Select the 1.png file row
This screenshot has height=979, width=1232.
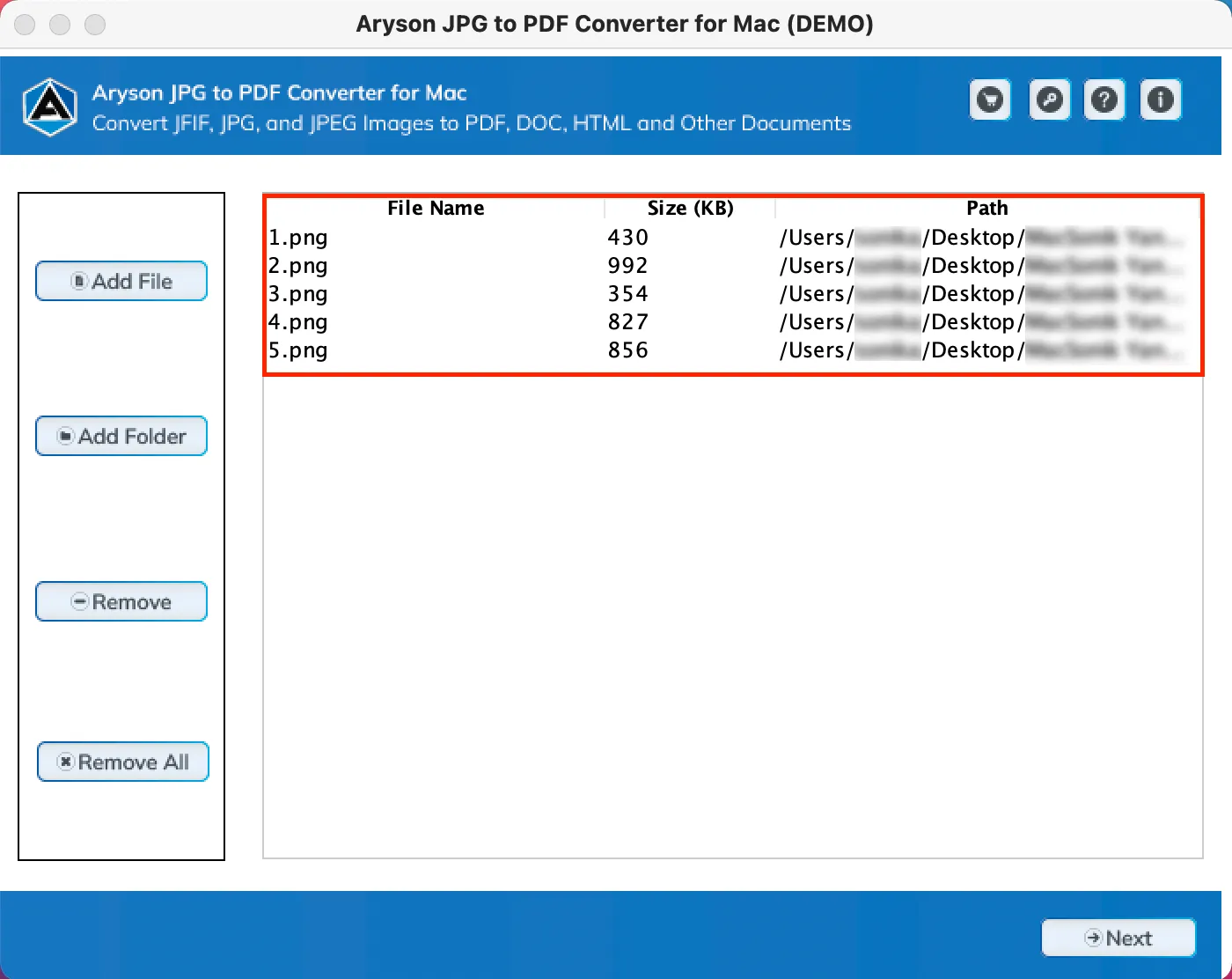[733, 238]
